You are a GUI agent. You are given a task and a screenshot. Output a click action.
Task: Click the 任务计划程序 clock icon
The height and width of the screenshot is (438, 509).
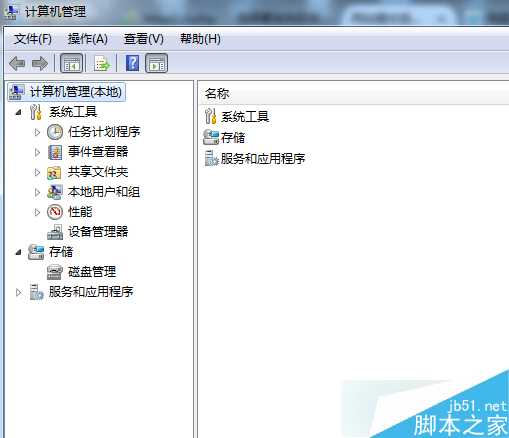coord(55,132)
